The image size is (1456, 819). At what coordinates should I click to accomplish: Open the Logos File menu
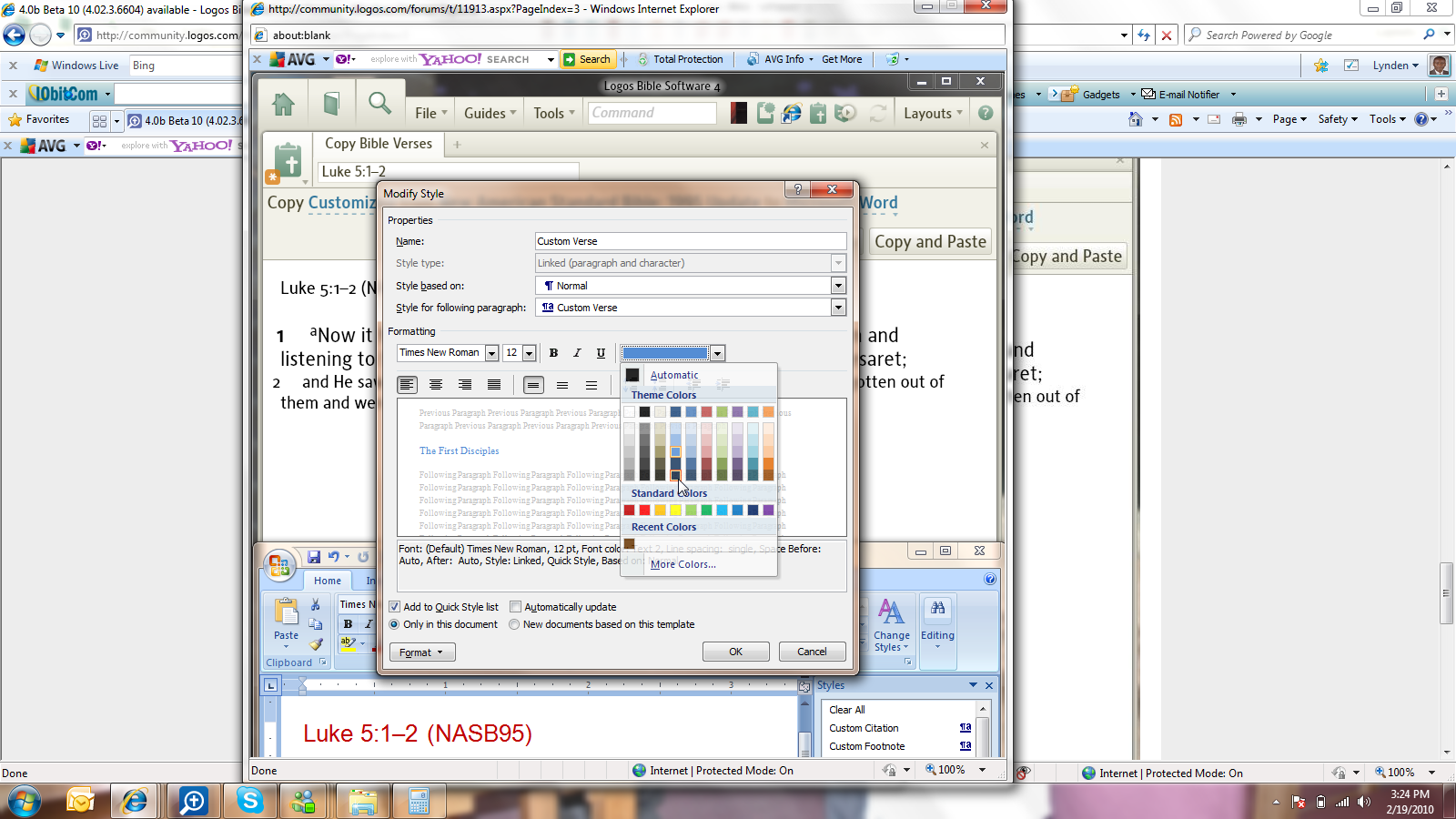(431, 113)
